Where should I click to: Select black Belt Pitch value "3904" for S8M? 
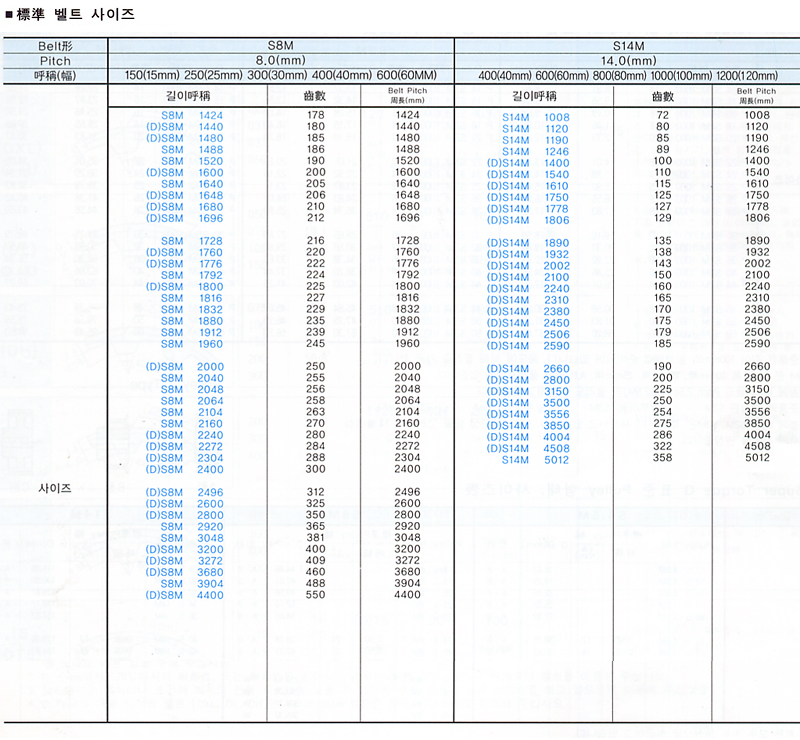[408, 583]
